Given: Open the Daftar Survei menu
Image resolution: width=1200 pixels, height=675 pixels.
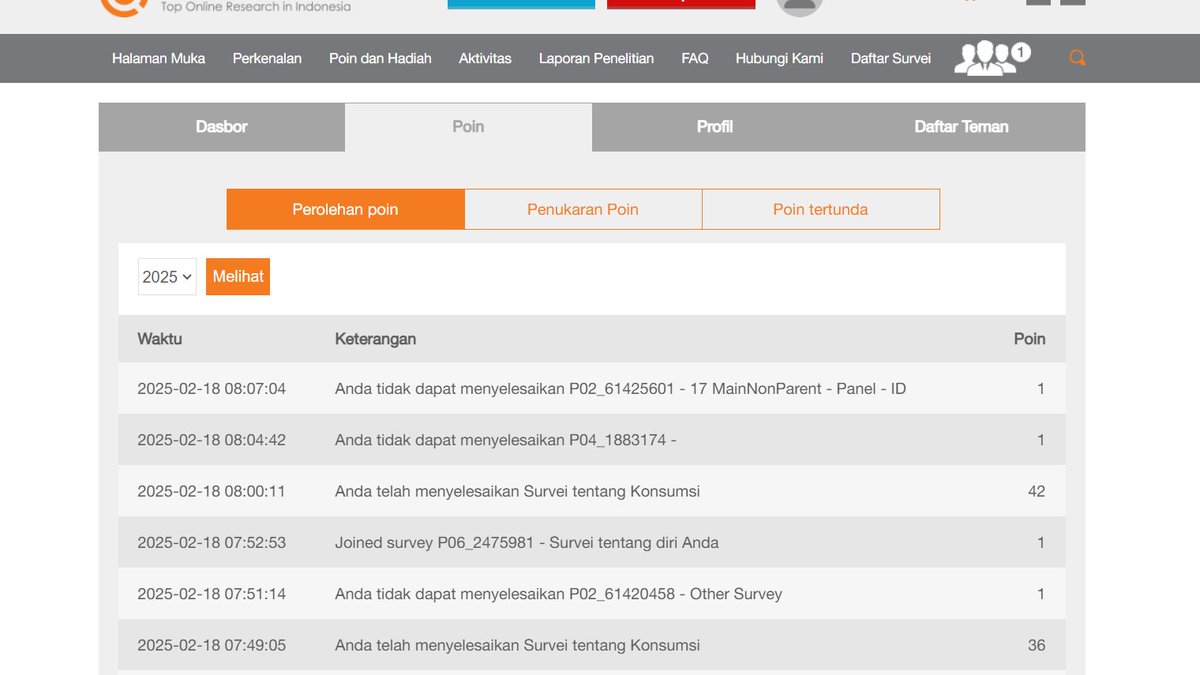Looking at the screenshot, I should pos(890,59).
